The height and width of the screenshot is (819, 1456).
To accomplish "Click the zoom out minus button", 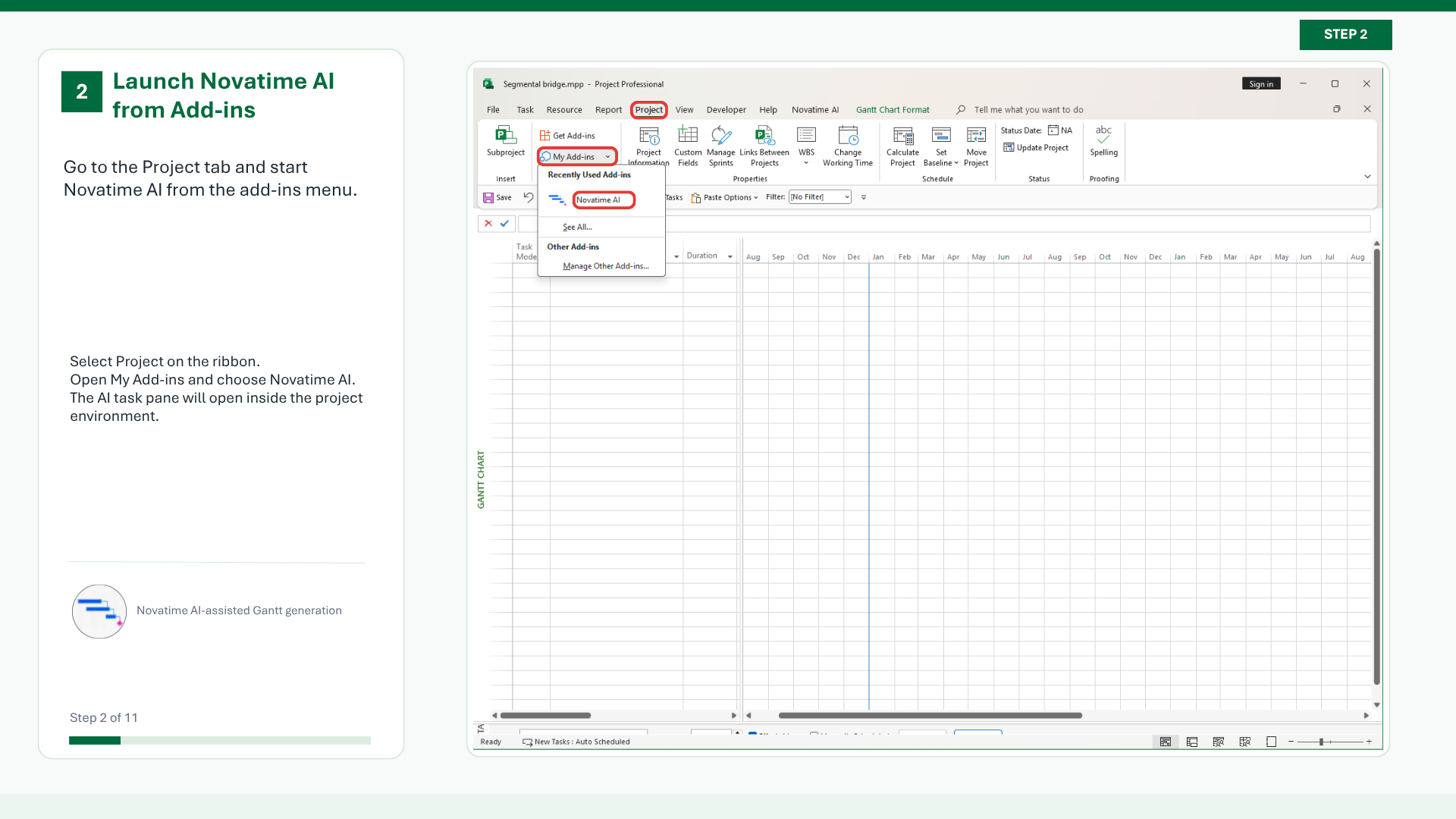I will (1291, 742).
